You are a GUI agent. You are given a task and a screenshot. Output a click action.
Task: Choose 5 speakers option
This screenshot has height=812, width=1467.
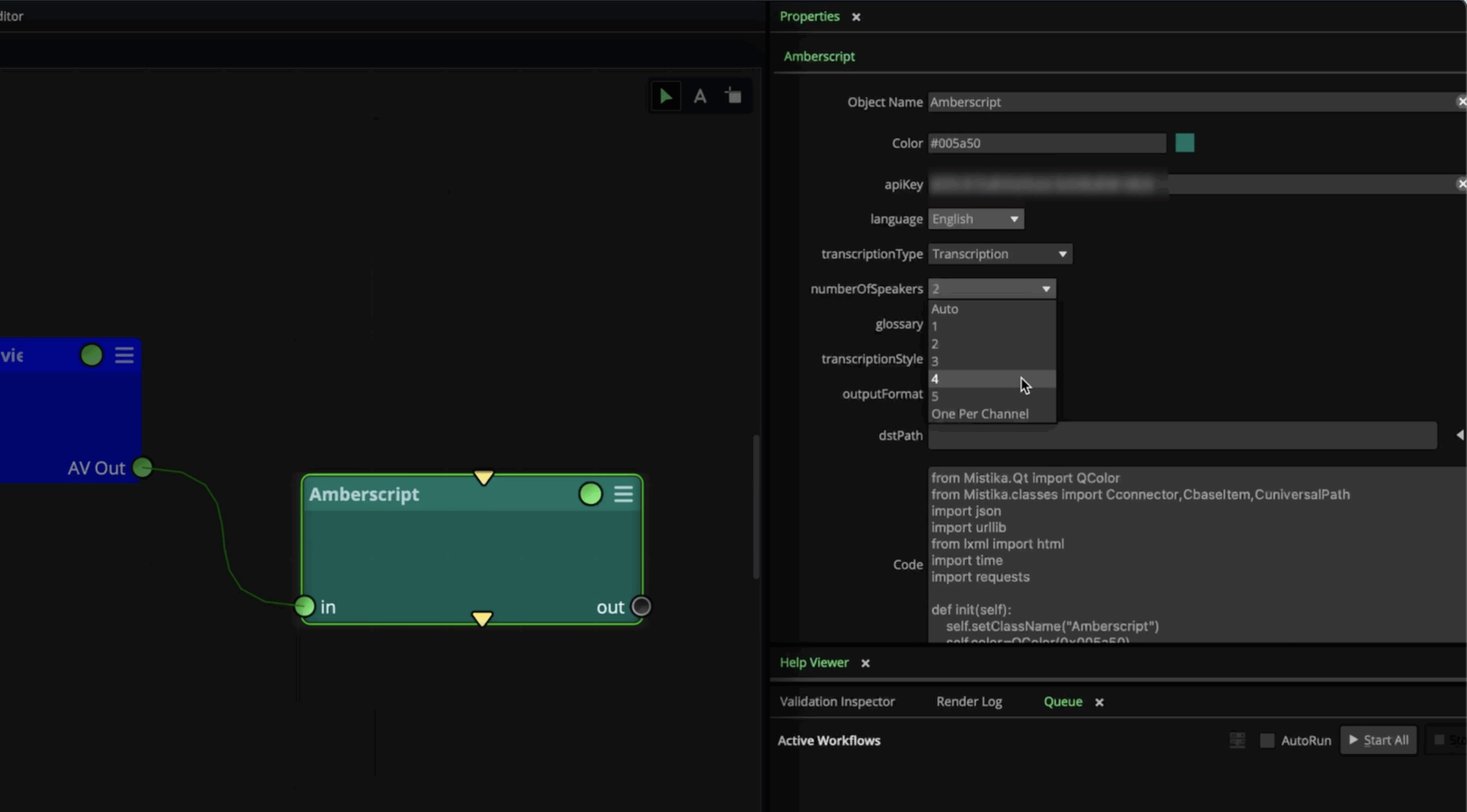[992, 396]
